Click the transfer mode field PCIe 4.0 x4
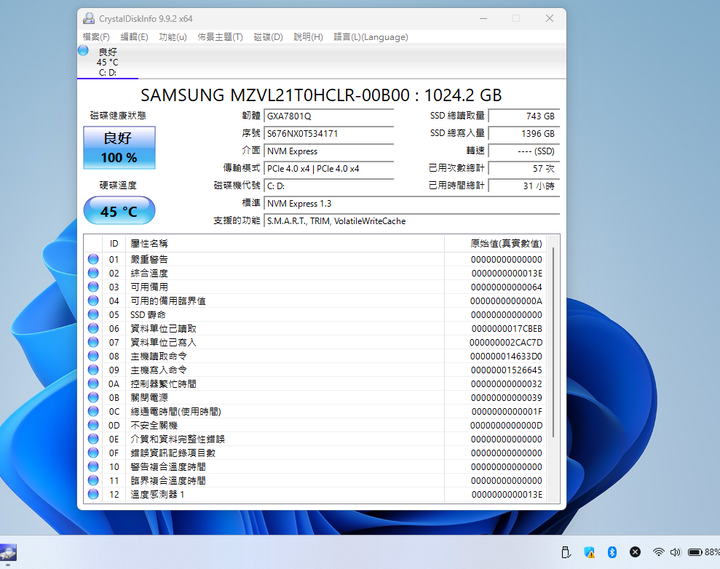 click(x=329, y=169)
